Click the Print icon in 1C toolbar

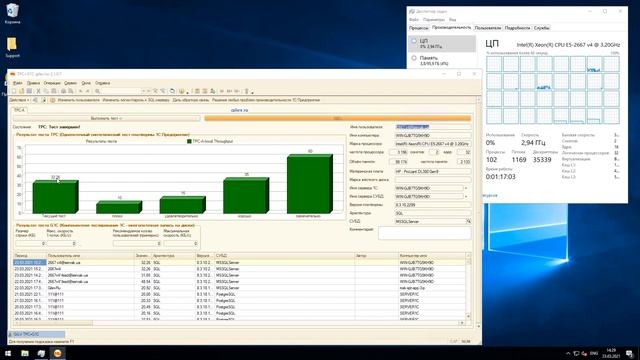click(x=63, y=91)
